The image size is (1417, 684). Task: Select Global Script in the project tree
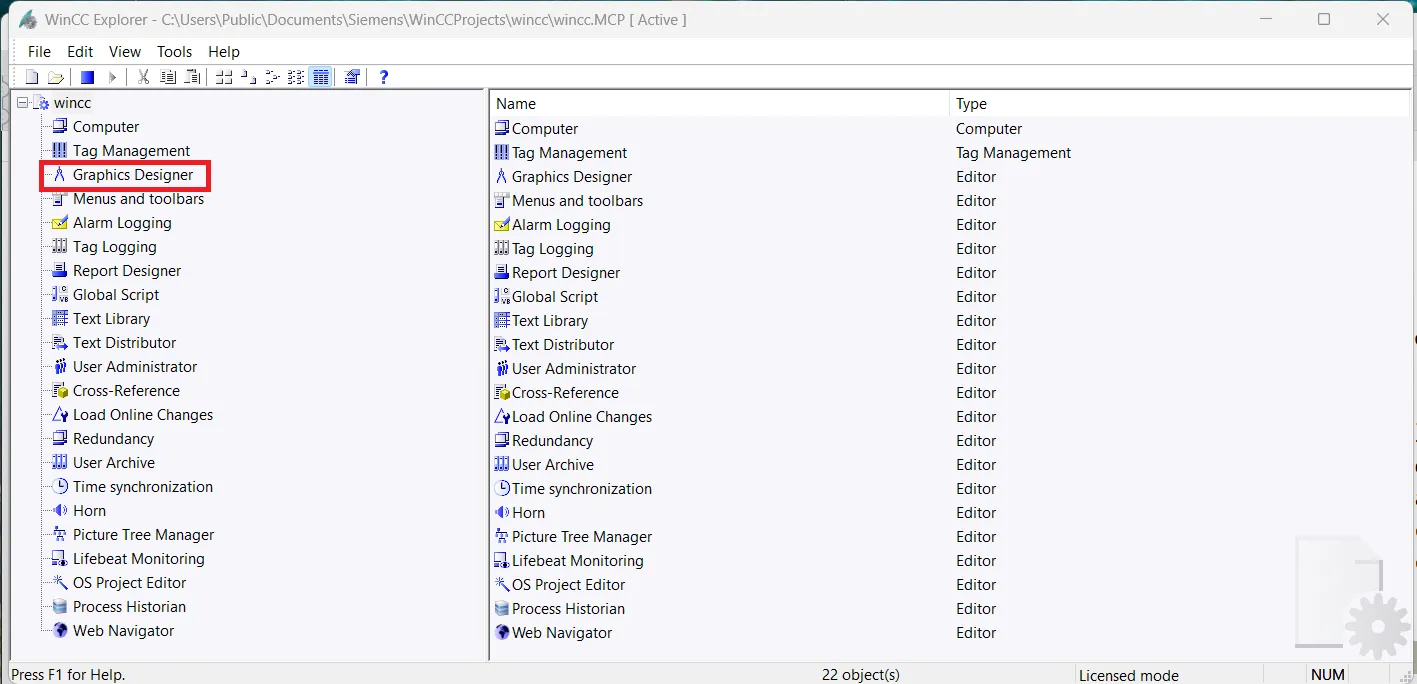pos(116,295)
